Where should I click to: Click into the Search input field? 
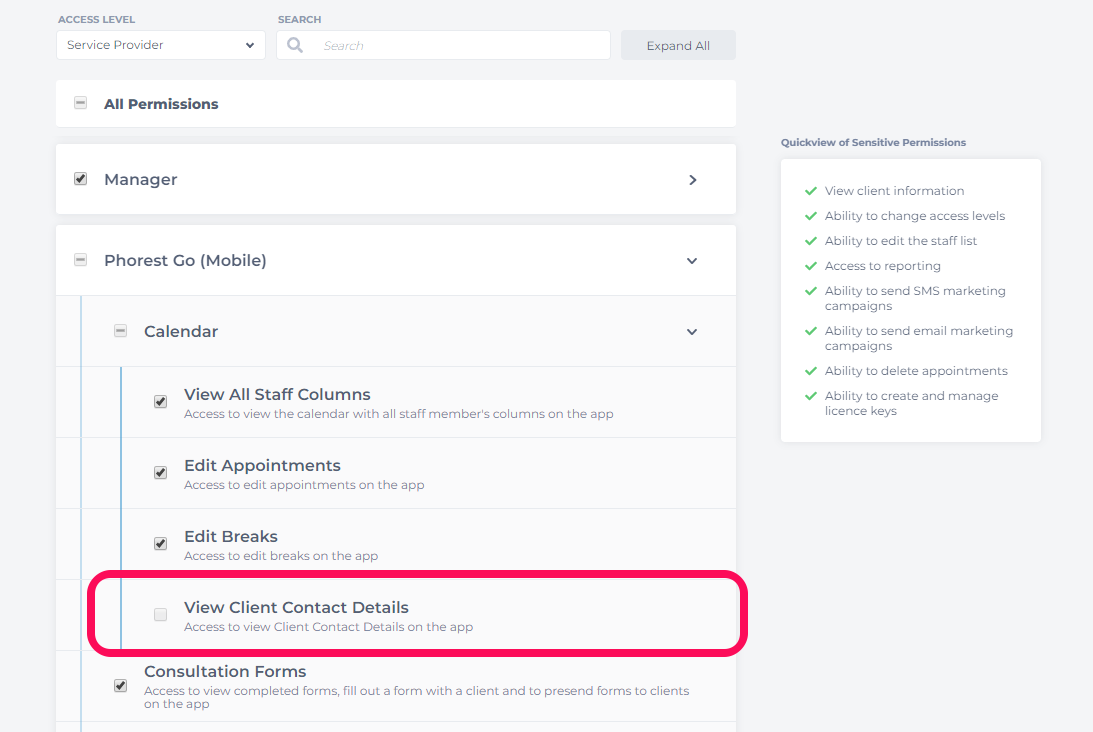coord(443,45)
